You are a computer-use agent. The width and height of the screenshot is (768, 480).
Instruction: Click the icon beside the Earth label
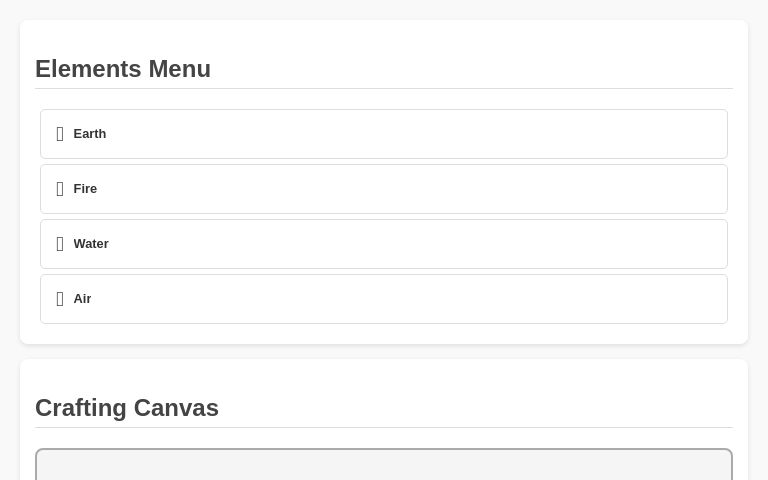(60, 134)
